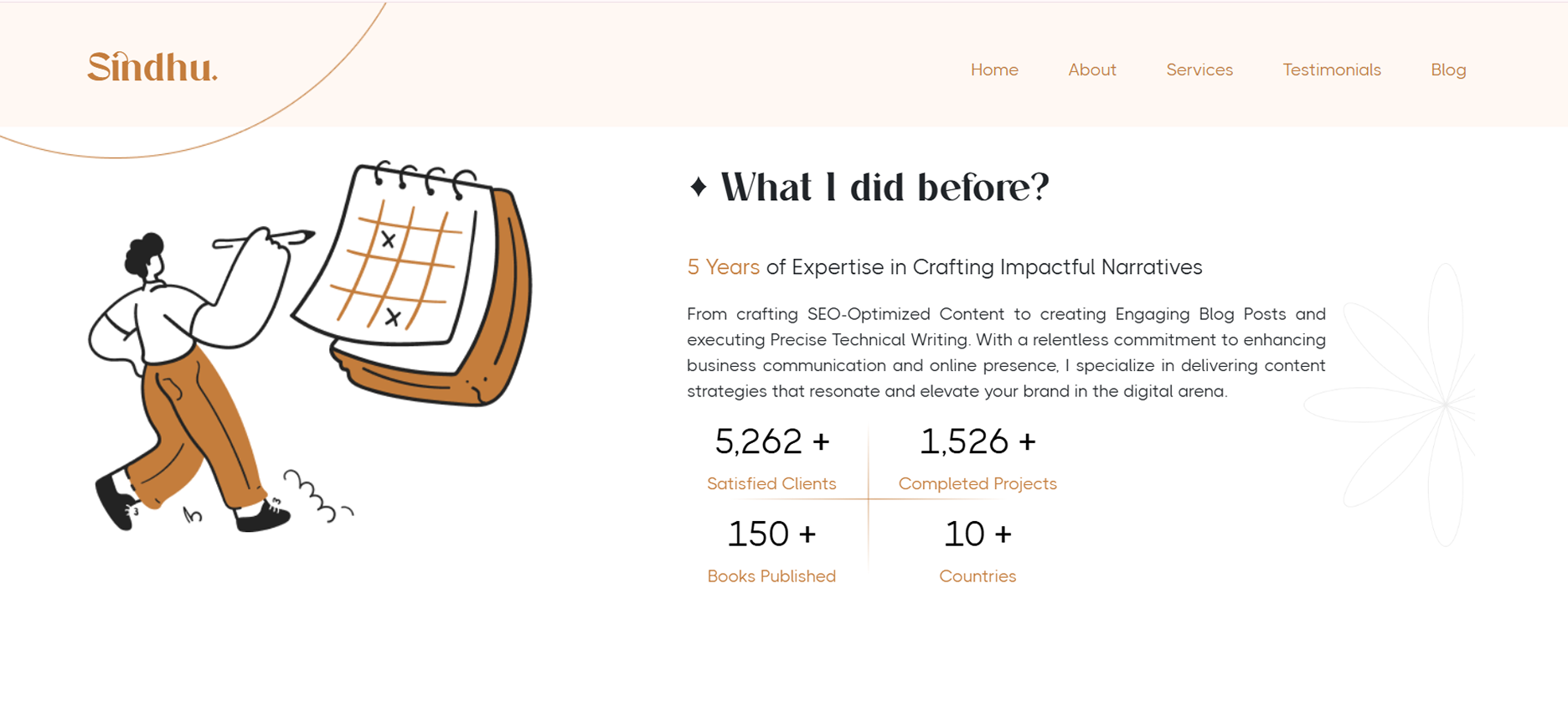Image resolution: width=1568 pixels, height=707 pixels.
Task: Click the Sindhu logo
Action: pos(152,67)
